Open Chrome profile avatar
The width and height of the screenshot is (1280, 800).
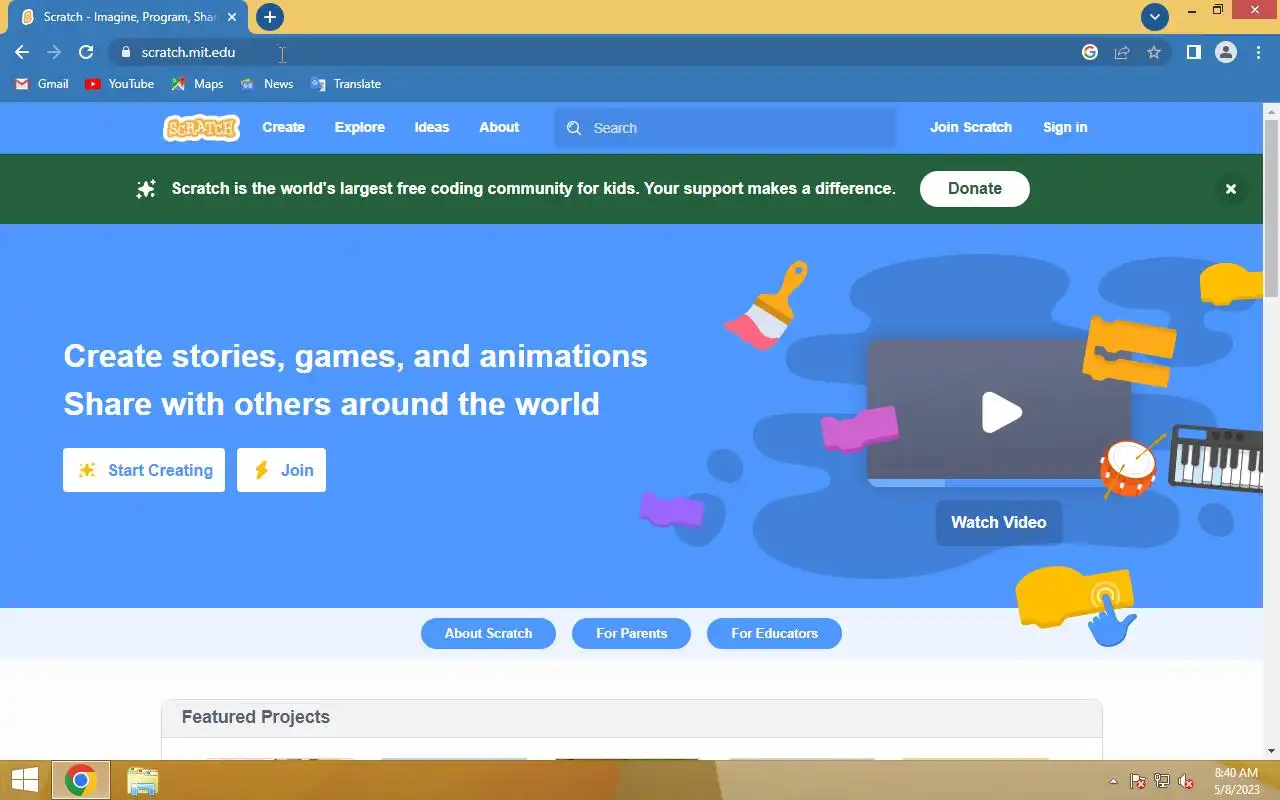pyautogui.click(x=1226, y=52)
